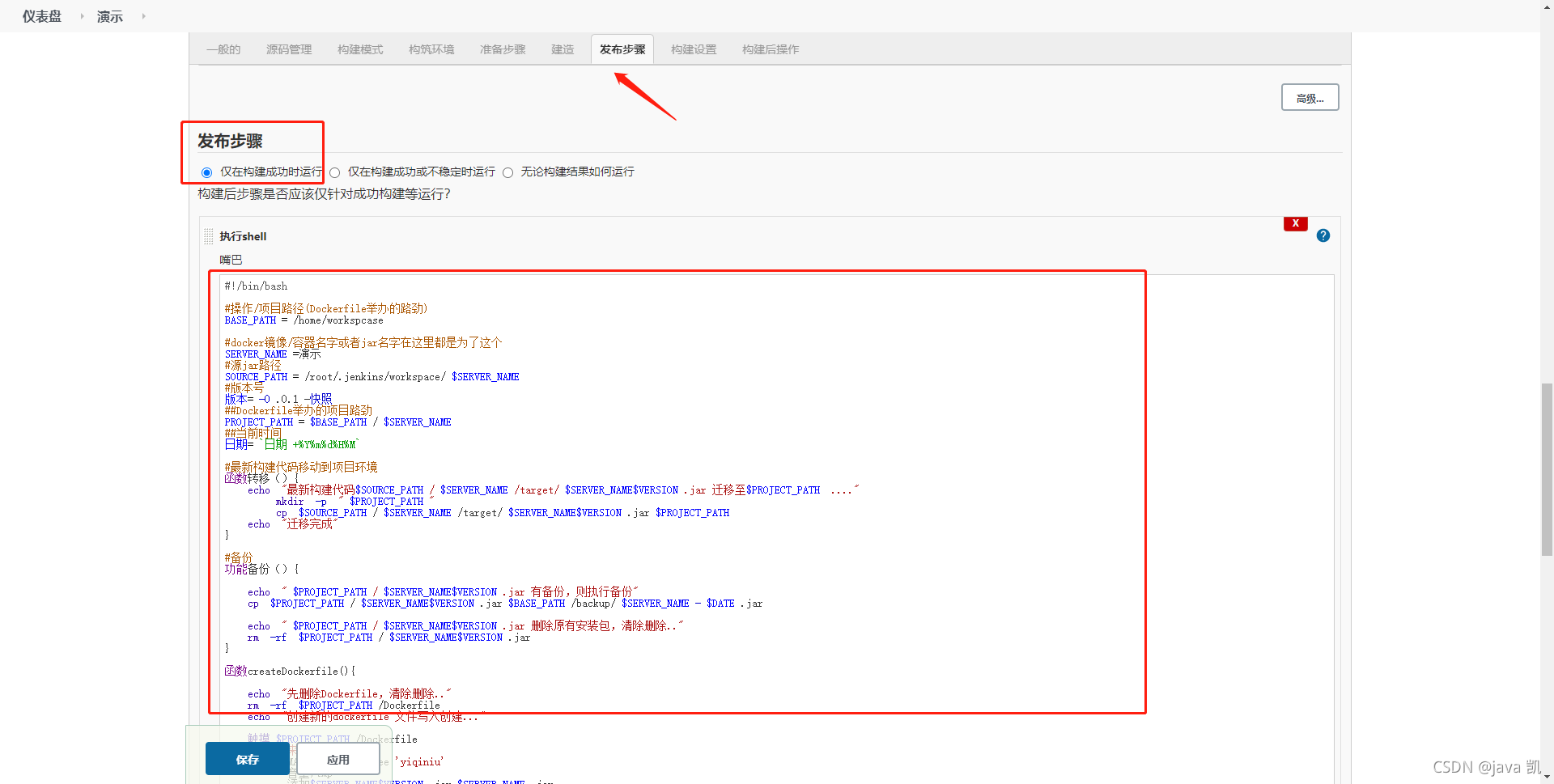The height and width of the screenshot is (784, 1554).
Task: Click the page vertical scrollbar thumb
Action: [x=1547, y=469]
